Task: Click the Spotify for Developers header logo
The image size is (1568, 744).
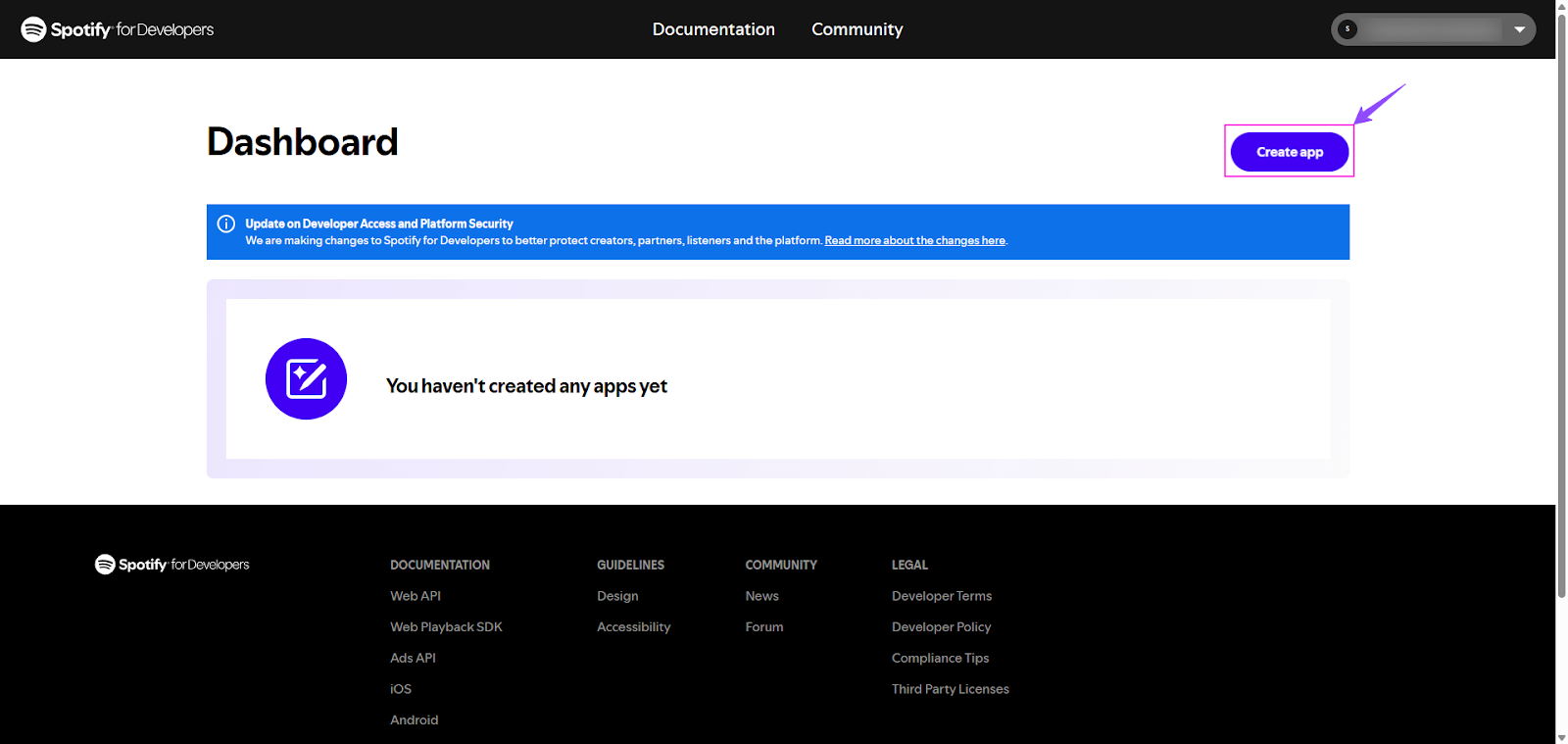Action: [118, 29]
